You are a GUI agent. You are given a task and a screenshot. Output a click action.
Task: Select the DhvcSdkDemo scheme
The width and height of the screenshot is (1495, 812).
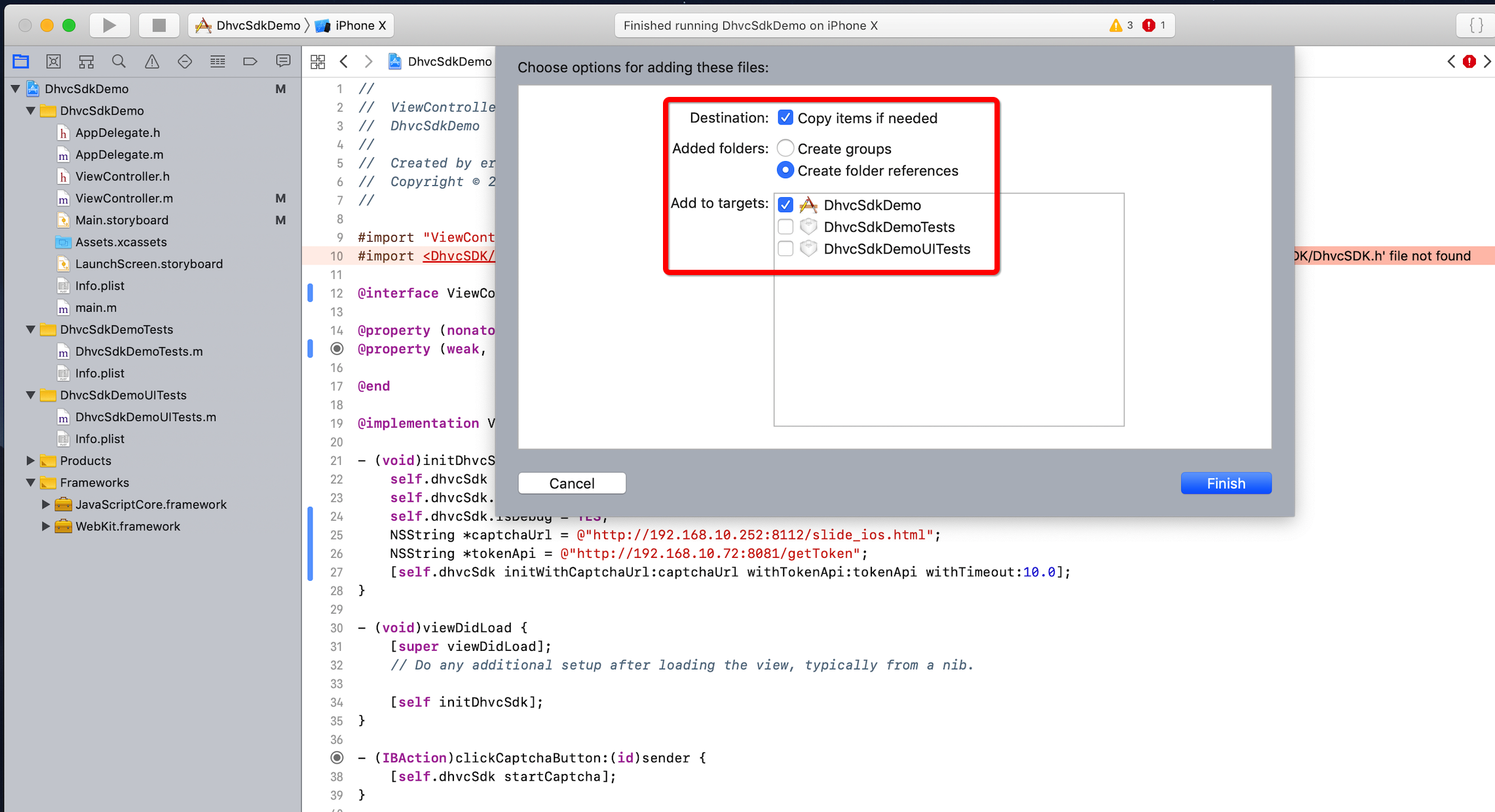[x=248, y=26]
